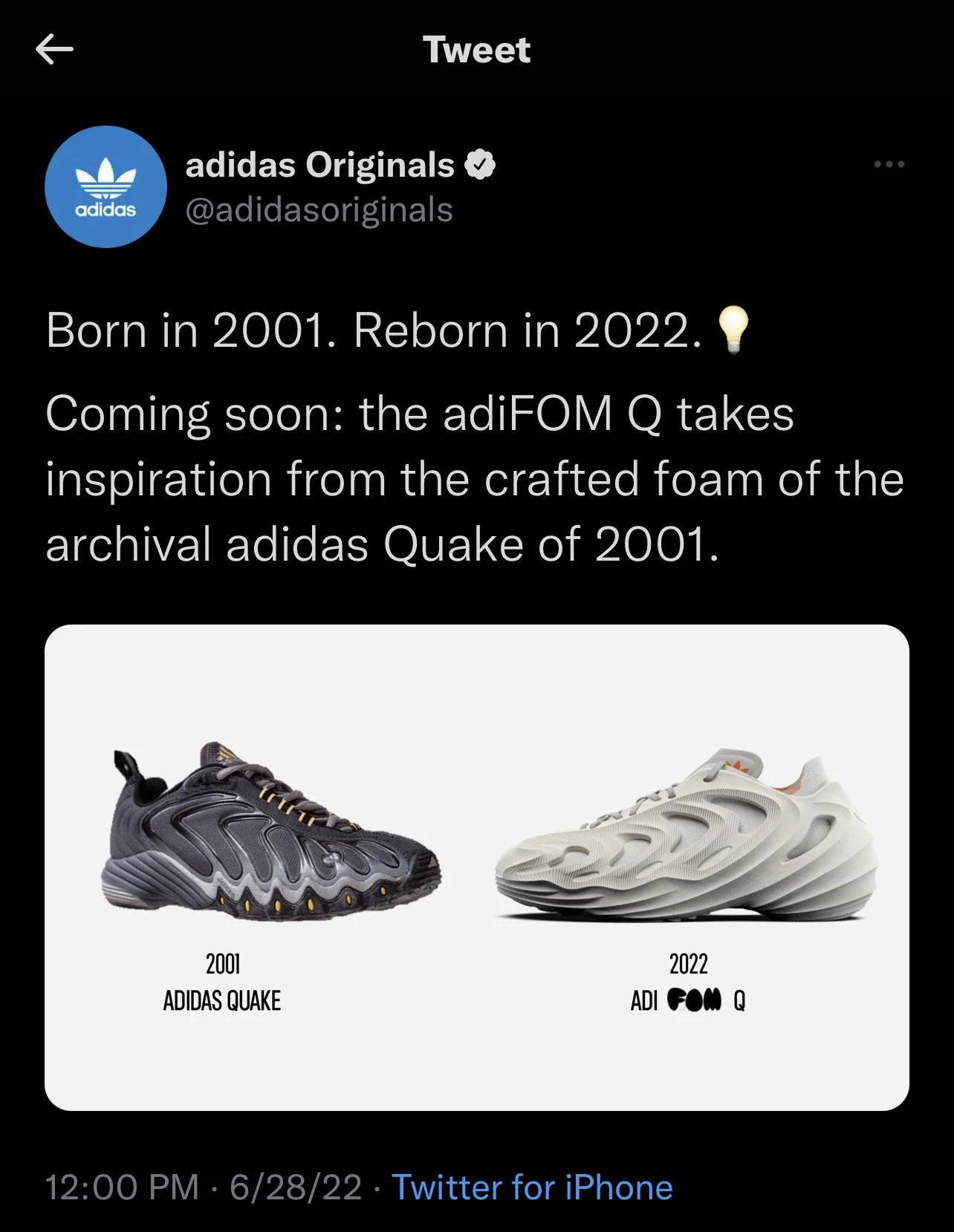Tap the "Born in 2001. Reborn in 2022." line
Viewport: 954px width, 1232px height.
coord(373,330)
